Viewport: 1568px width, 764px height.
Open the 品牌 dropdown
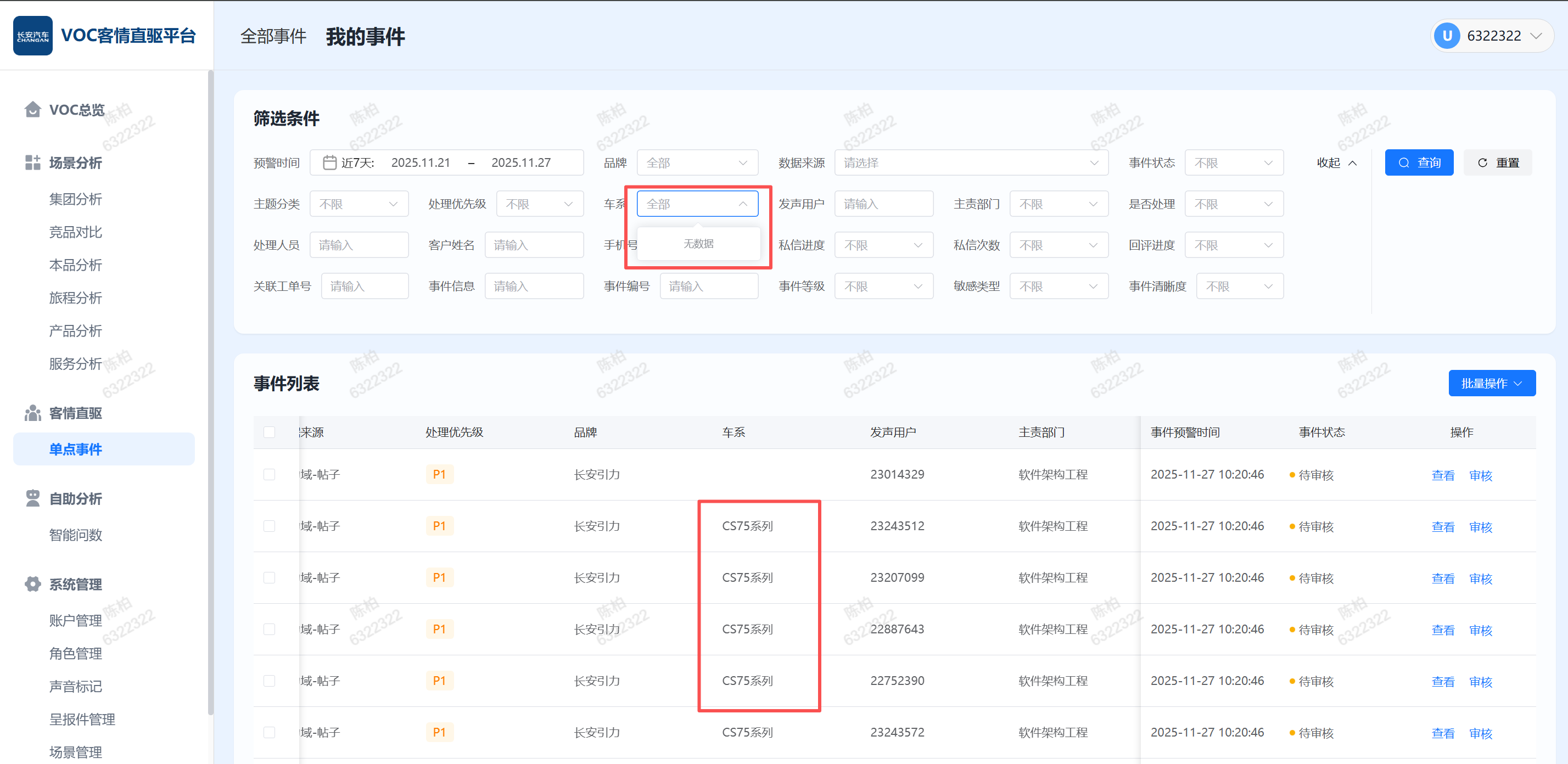[x=697, y=162]
